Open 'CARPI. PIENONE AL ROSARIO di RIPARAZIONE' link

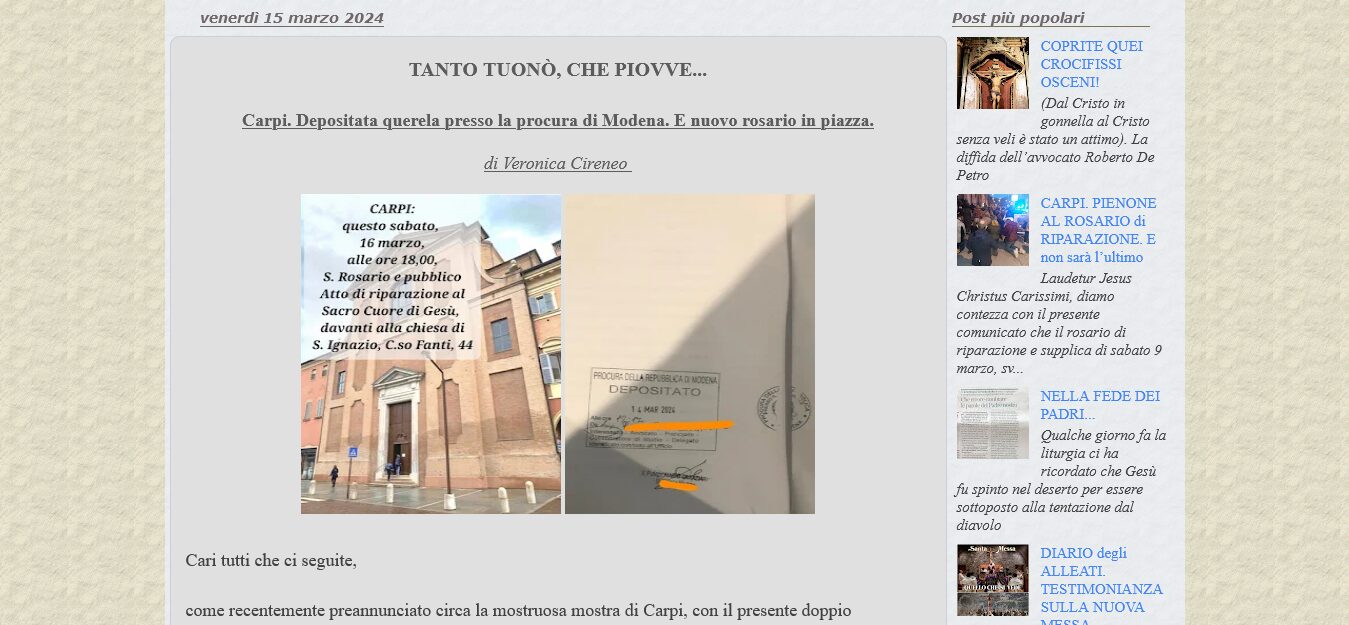click(1097, 230)
